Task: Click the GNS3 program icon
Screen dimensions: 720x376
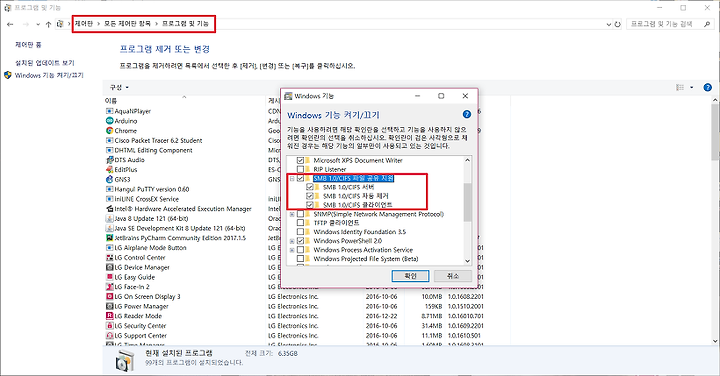Action: pyautogui.click(x=109, y=179)
